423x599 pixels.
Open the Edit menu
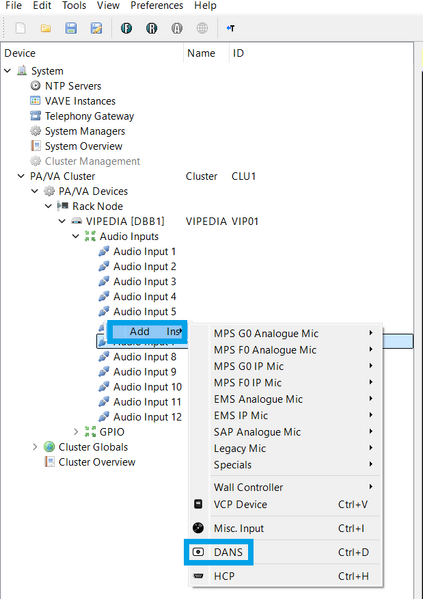[42, 5]
